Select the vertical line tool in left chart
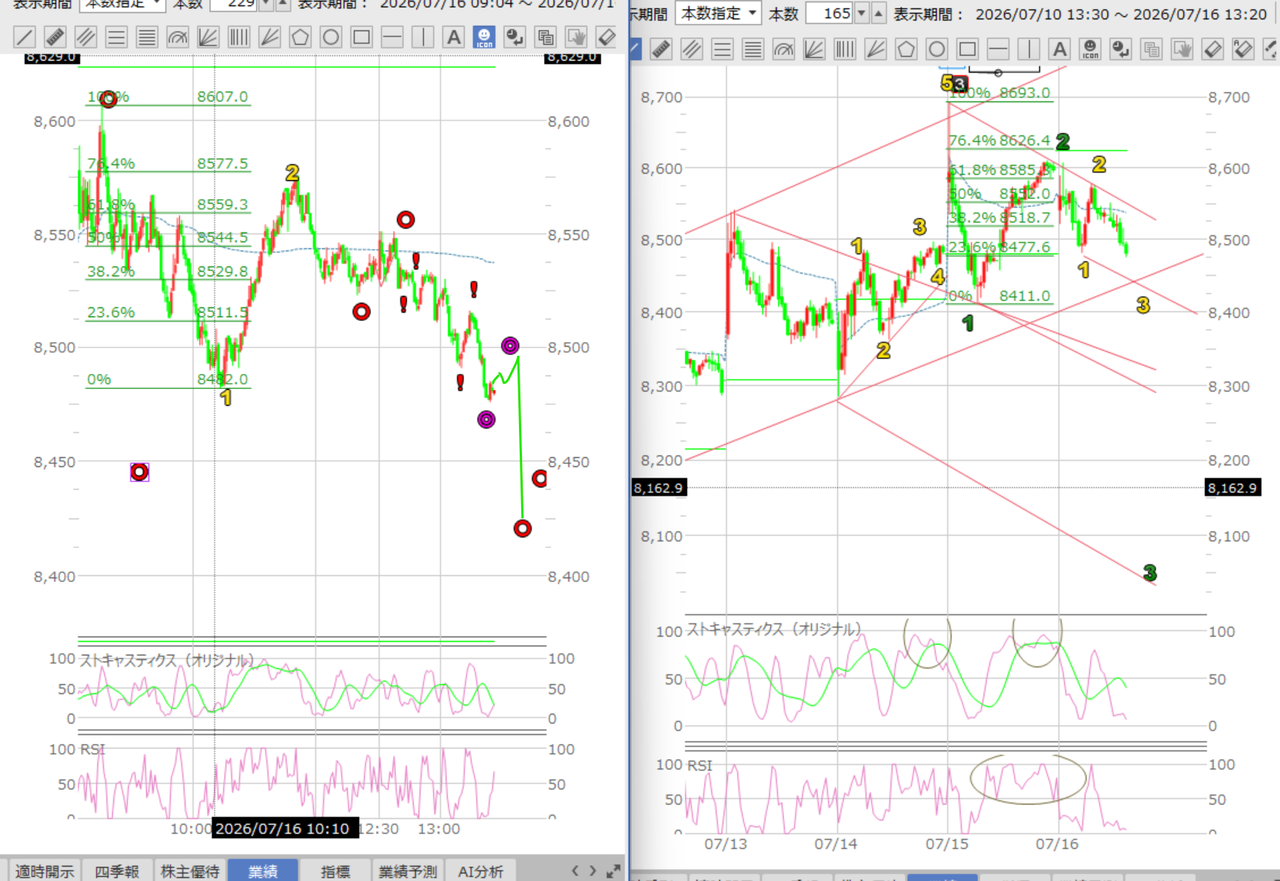This screenshot has width=1280, height=881. [x=423, y=38]
